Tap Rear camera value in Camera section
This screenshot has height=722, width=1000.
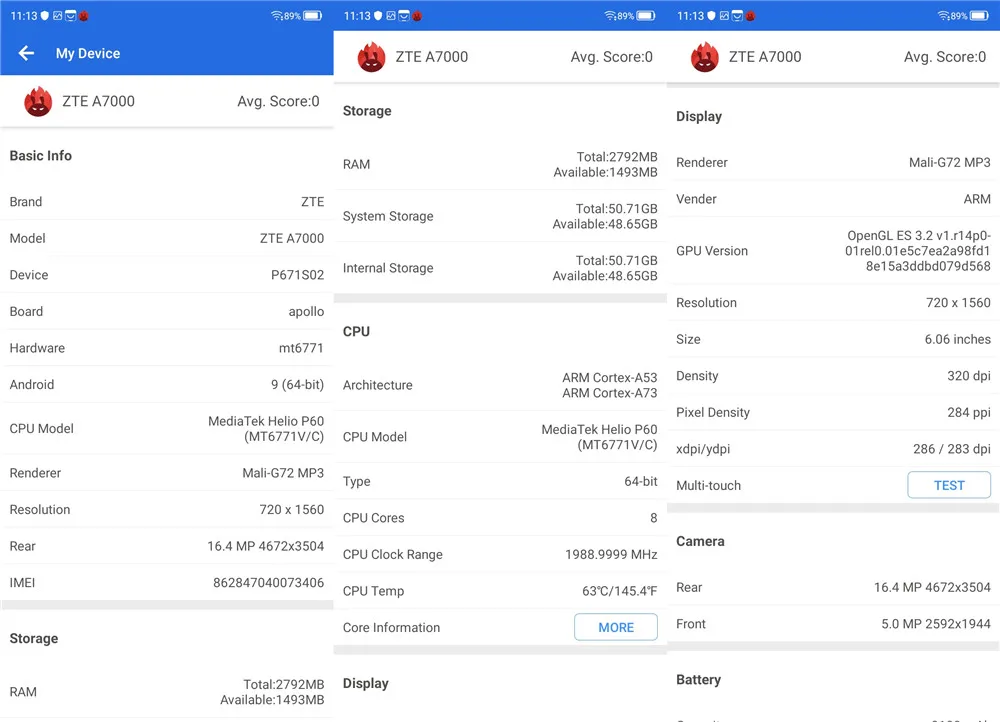coord(932,587)
